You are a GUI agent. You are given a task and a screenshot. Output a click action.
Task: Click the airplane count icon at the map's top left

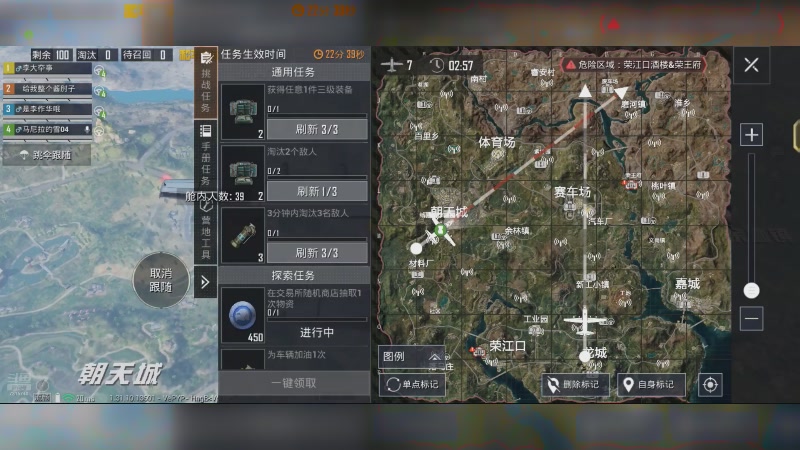pyautogui.click(x=392, y=65)
